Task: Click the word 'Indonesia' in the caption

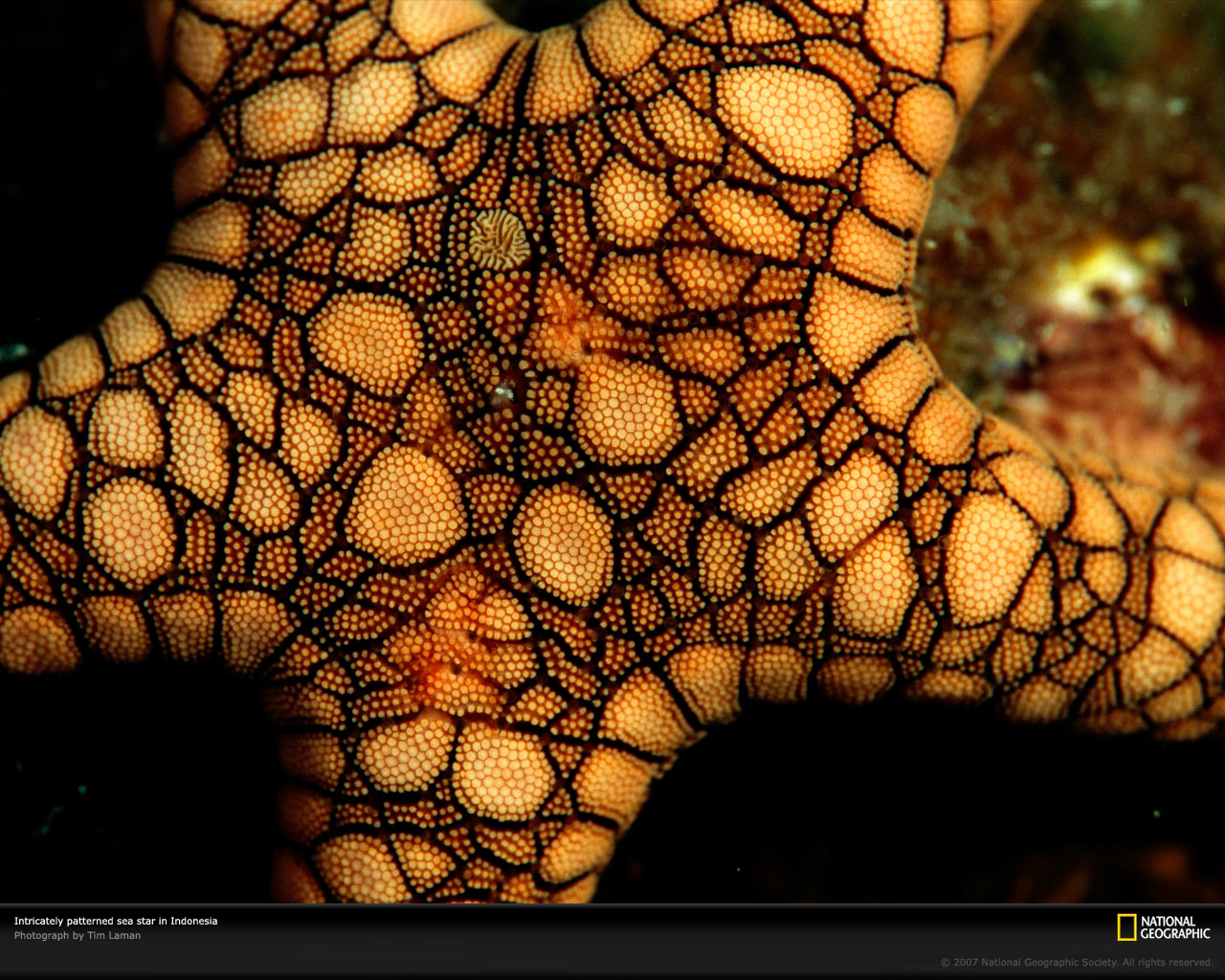Action: 194,921
